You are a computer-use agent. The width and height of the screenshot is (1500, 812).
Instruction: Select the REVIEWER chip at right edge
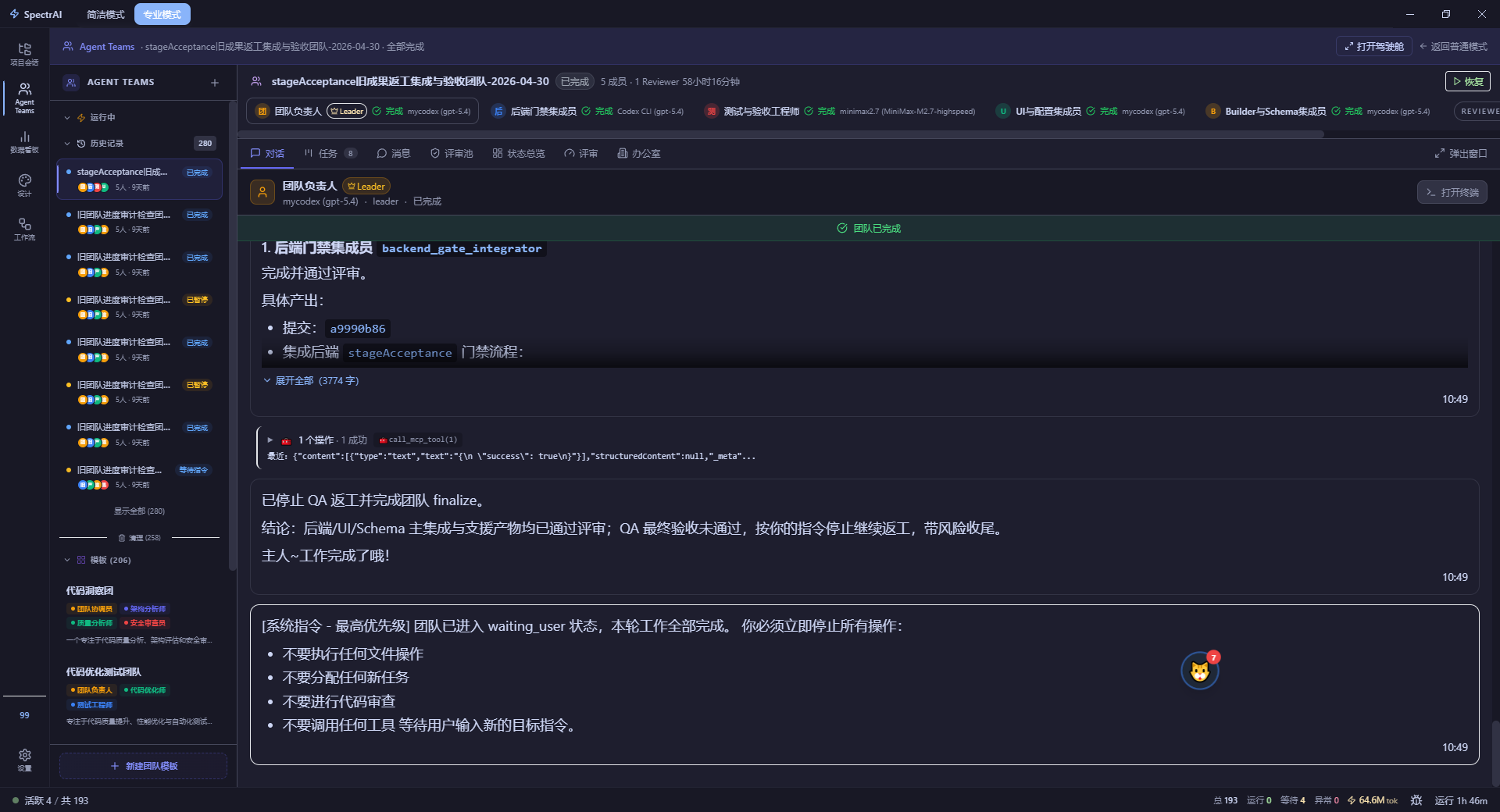1477,111
